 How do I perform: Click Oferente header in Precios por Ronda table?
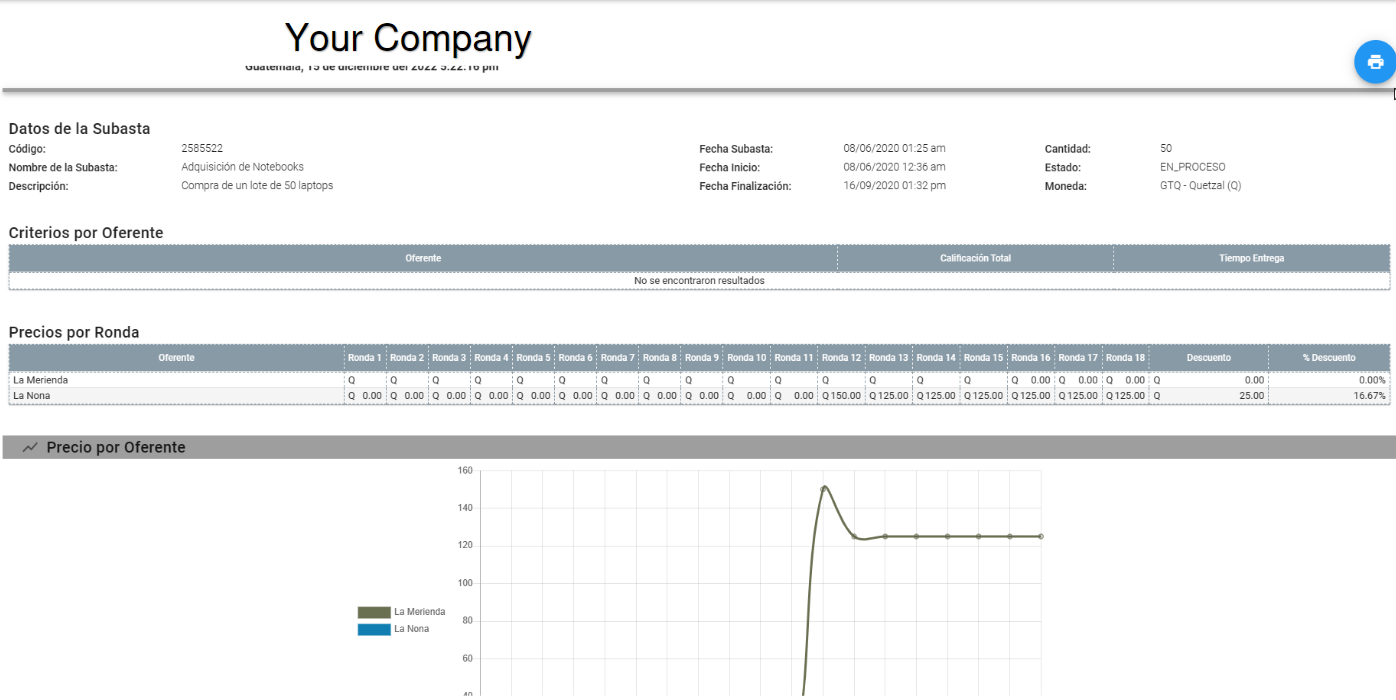click(x=176, y=358)
